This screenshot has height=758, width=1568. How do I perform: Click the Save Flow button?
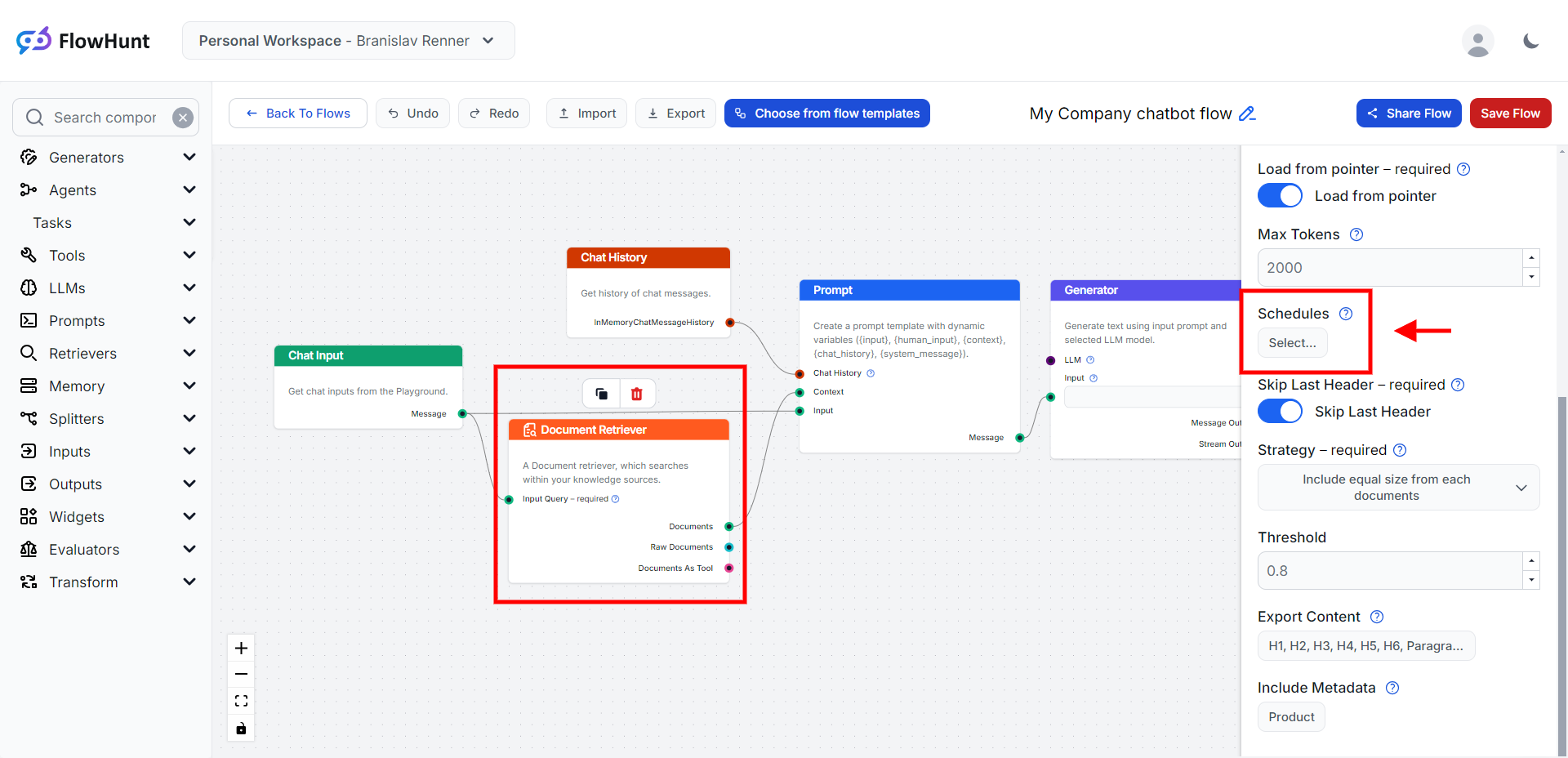[x=1510, y=114]
